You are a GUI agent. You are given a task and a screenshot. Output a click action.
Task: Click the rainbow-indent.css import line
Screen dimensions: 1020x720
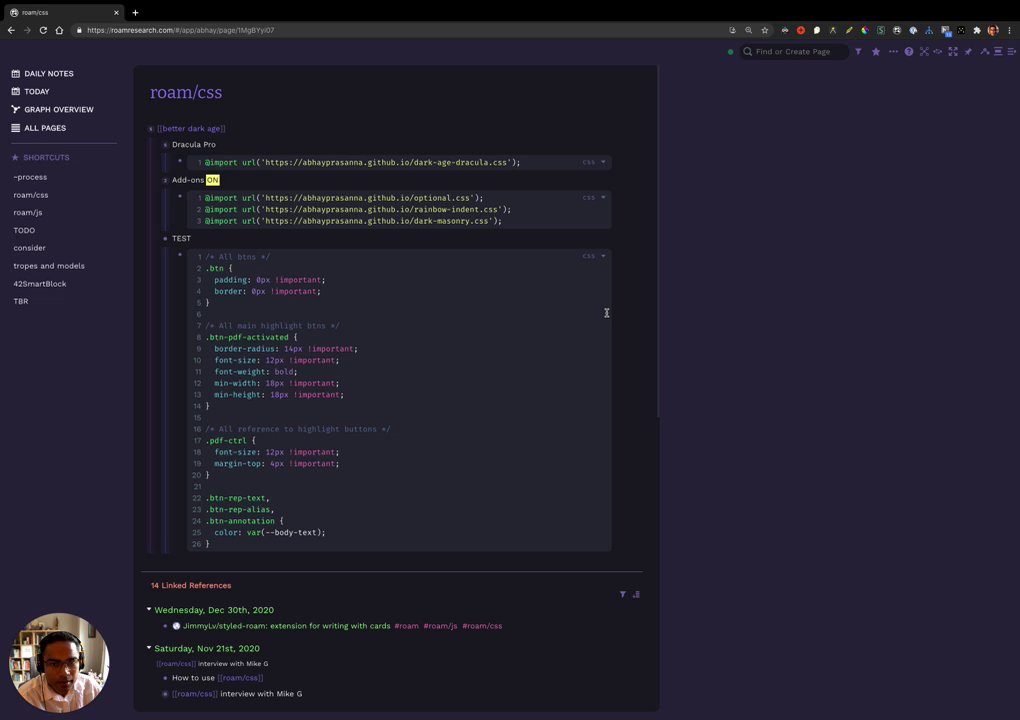(358, 209)
